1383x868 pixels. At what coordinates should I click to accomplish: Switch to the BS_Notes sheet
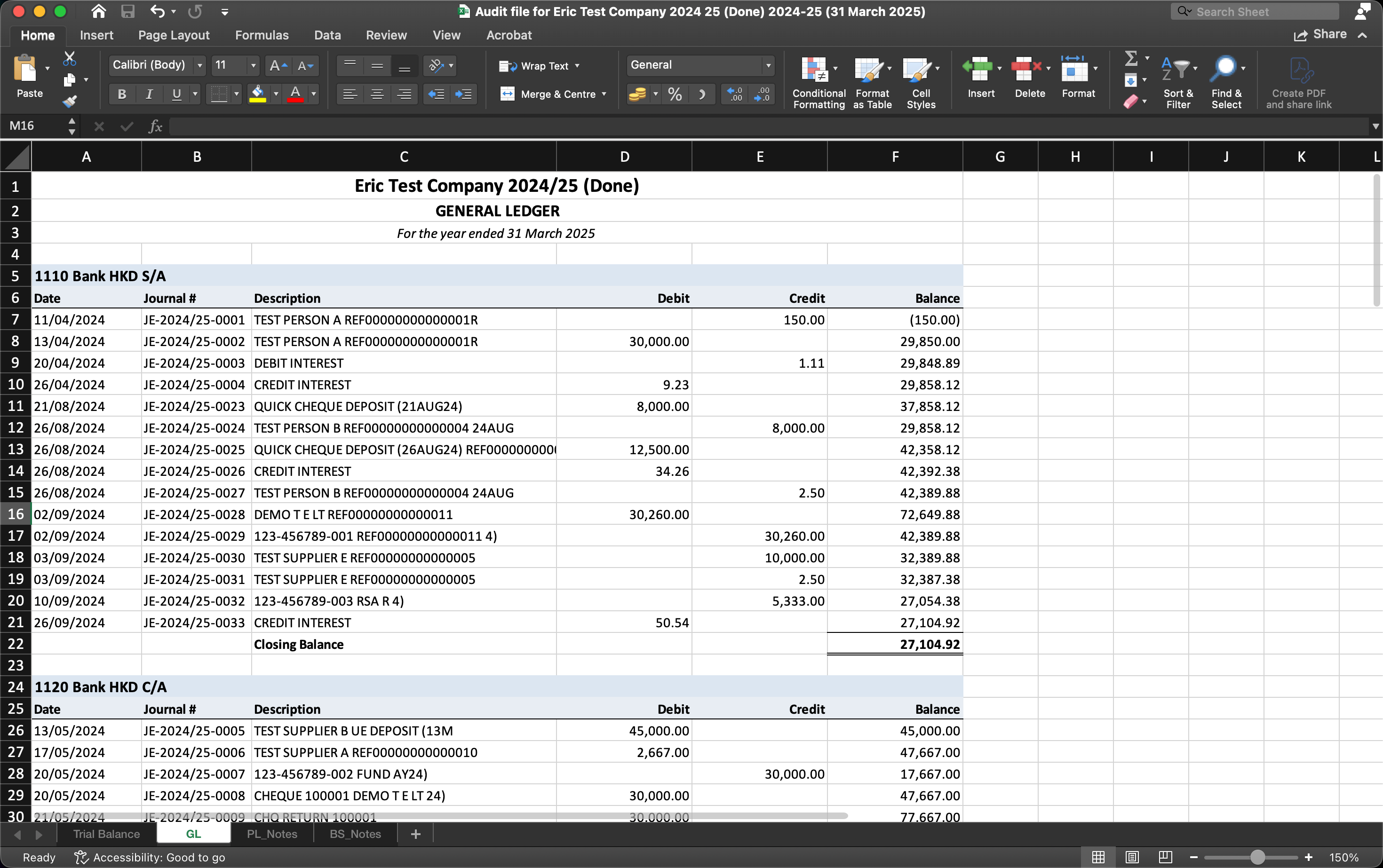[356, 834]
